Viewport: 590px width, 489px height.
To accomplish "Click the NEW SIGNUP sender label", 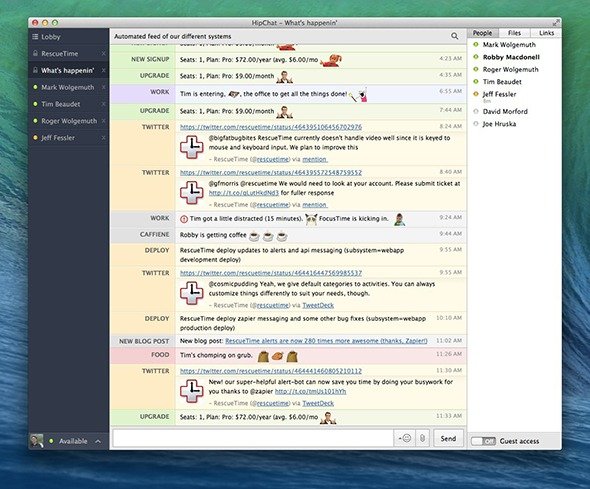I will [x=150, y=59].
